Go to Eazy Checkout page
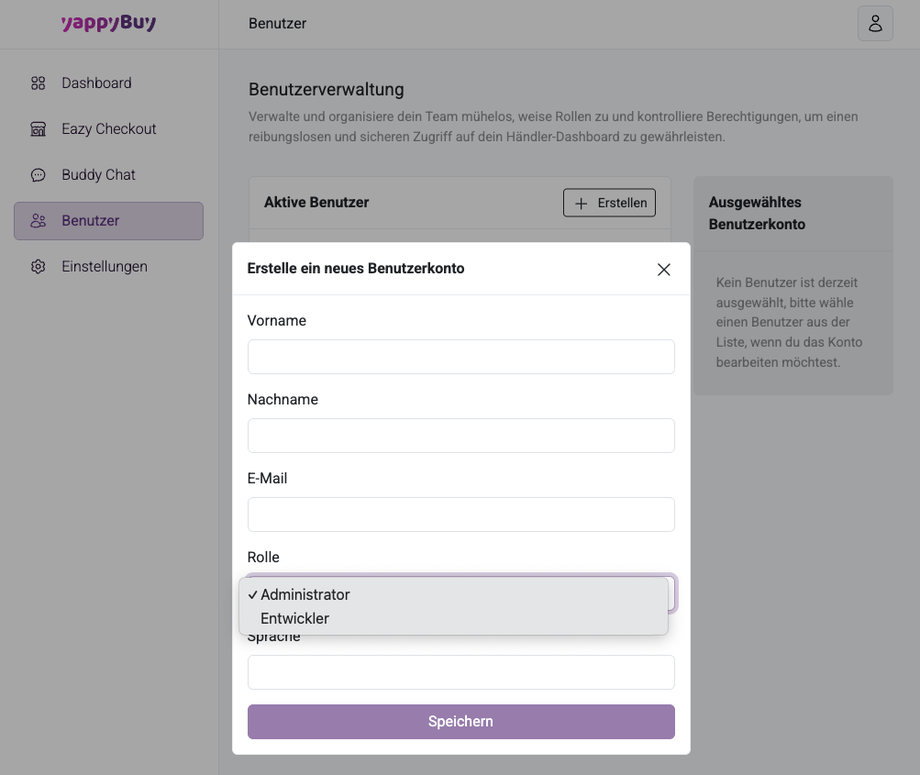Image resolution: width=920 pixels, height=775 pixels. [108, 129]
